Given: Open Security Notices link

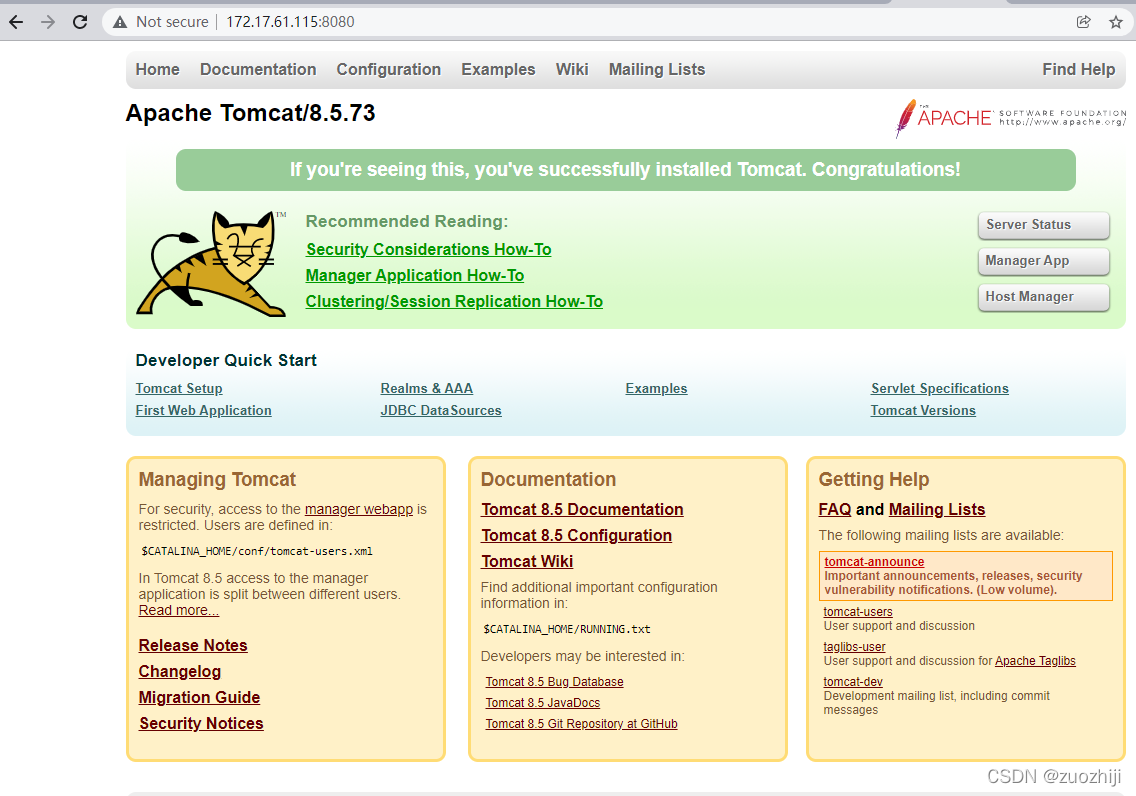Looking at the screenshot, I should (201, 724).
